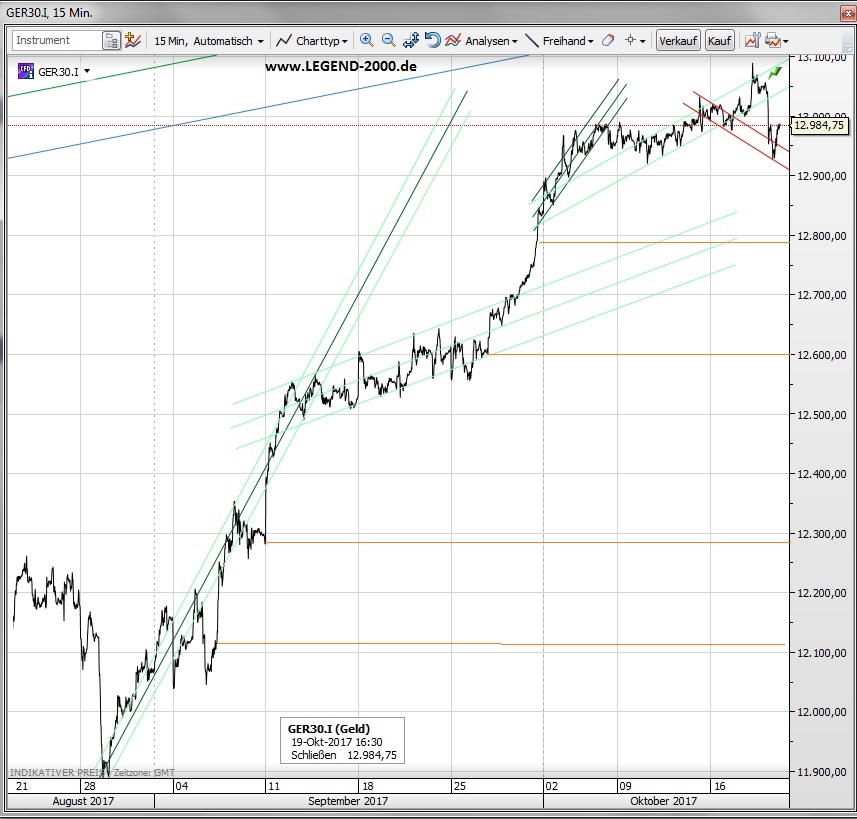Image resolution: width=857 pixels, height=819 pixels.
Task: Click the 12.300,00 price axis label
Action: point(821,534)
